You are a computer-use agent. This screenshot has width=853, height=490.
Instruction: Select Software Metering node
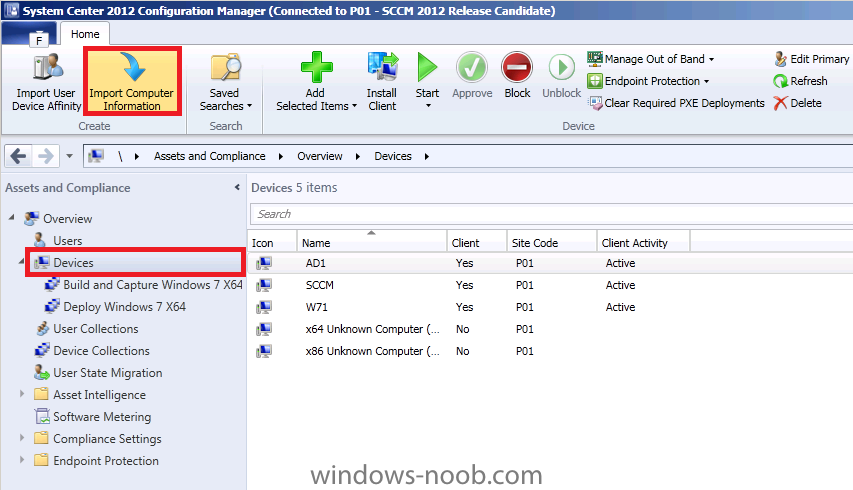point(102,417)
